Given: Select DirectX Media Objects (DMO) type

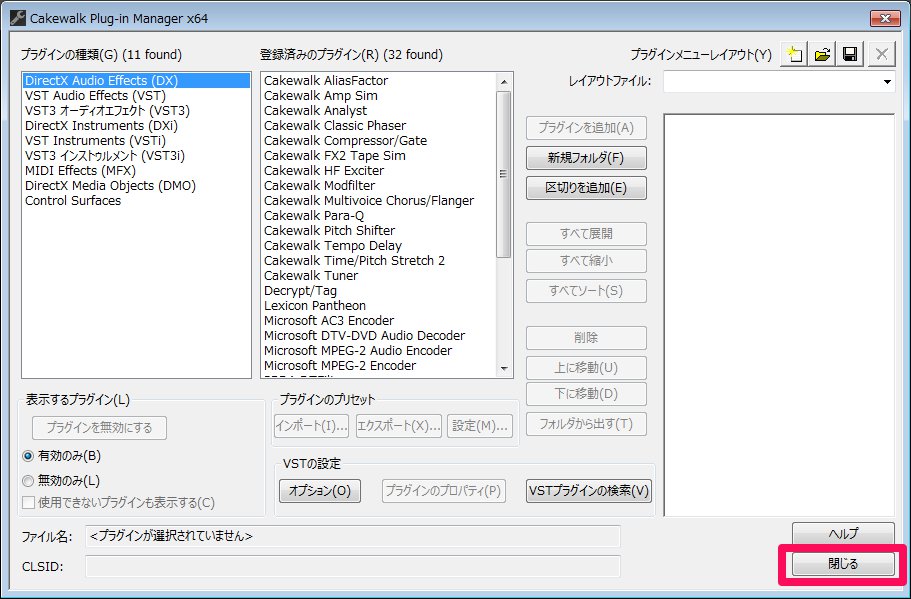Looking at the screenshot, I should pos(137,186).
